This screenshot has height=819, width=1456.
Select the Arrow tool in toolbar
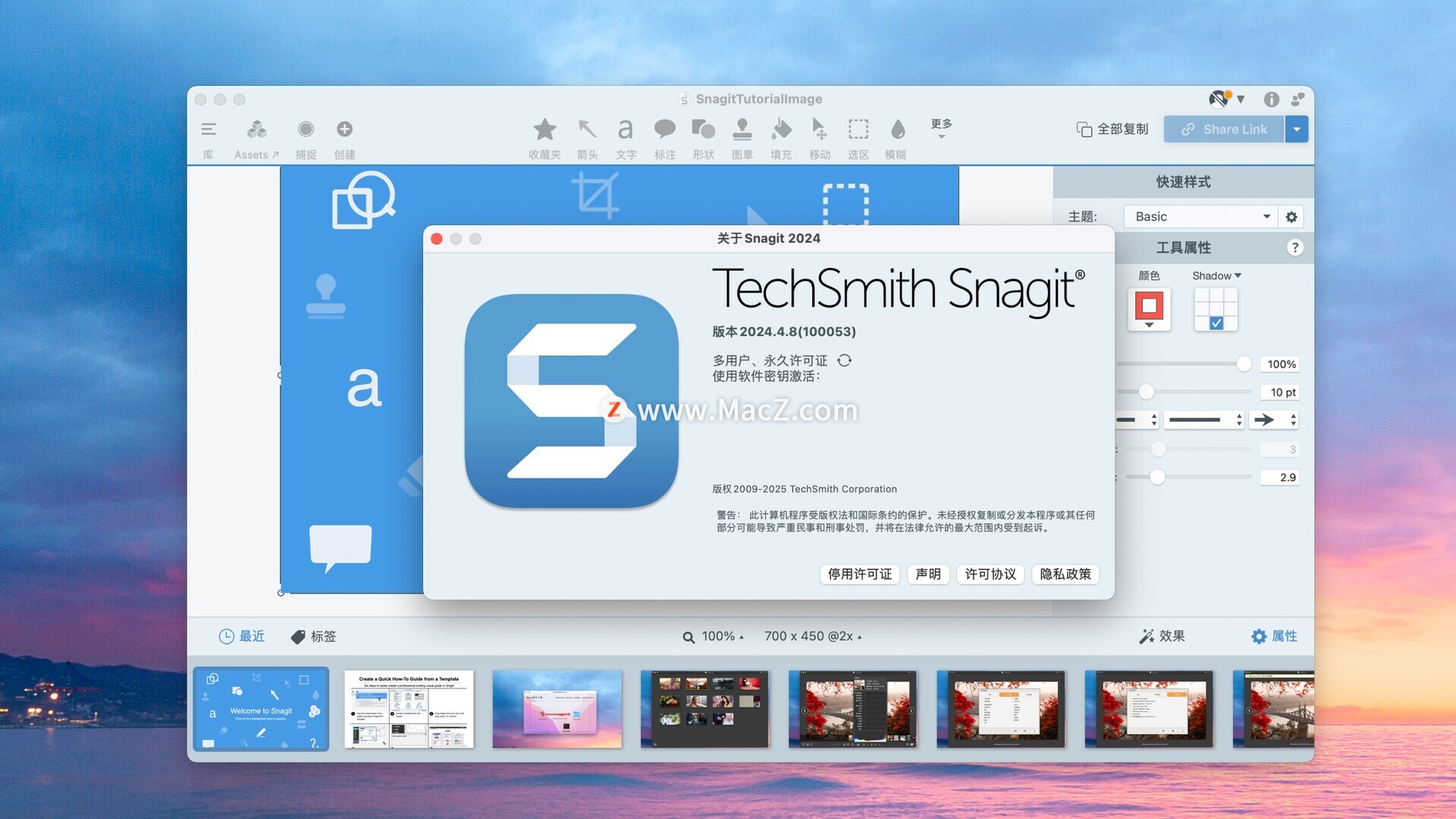tap(587, 130)
